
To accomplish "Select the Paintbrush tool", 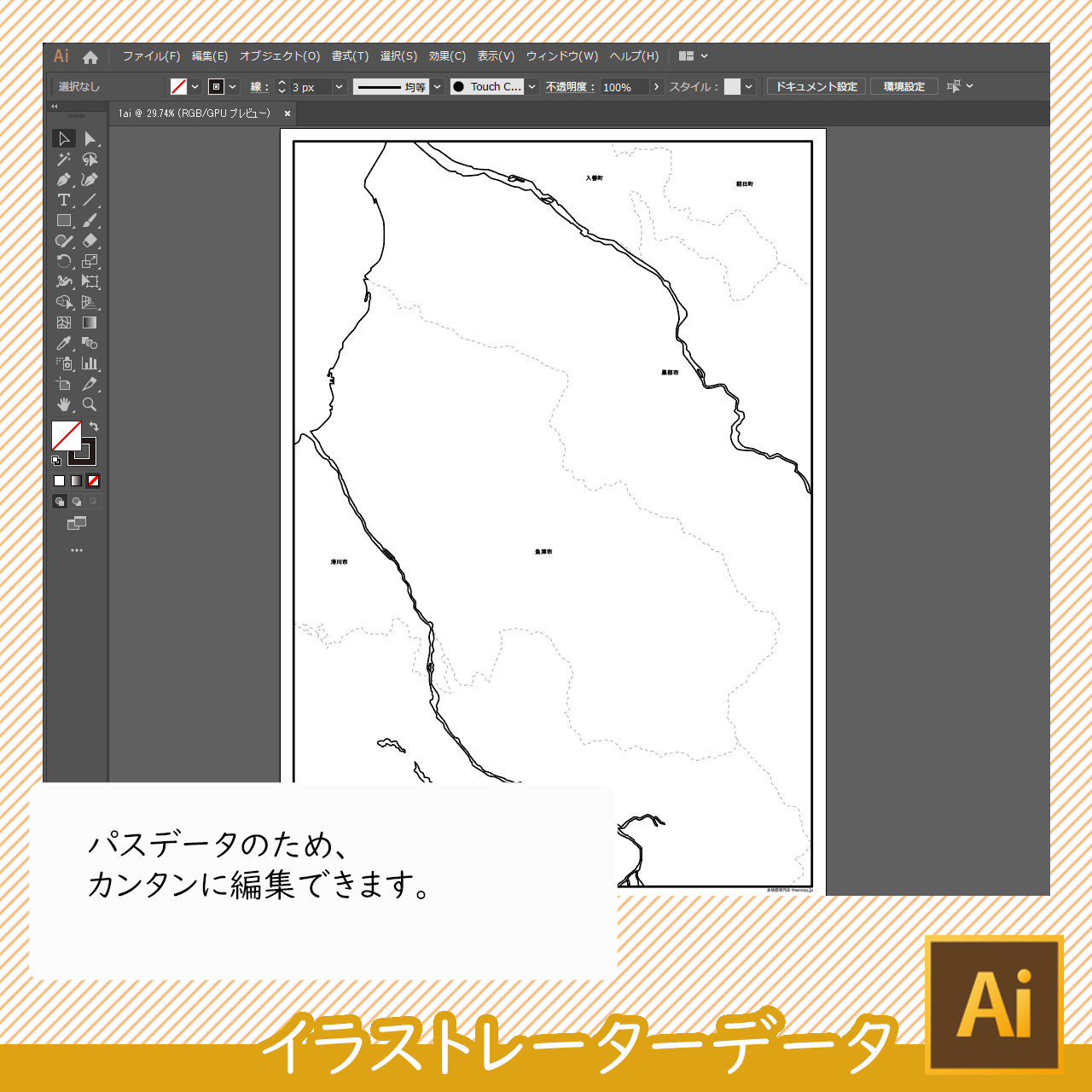I will [90, 220].
